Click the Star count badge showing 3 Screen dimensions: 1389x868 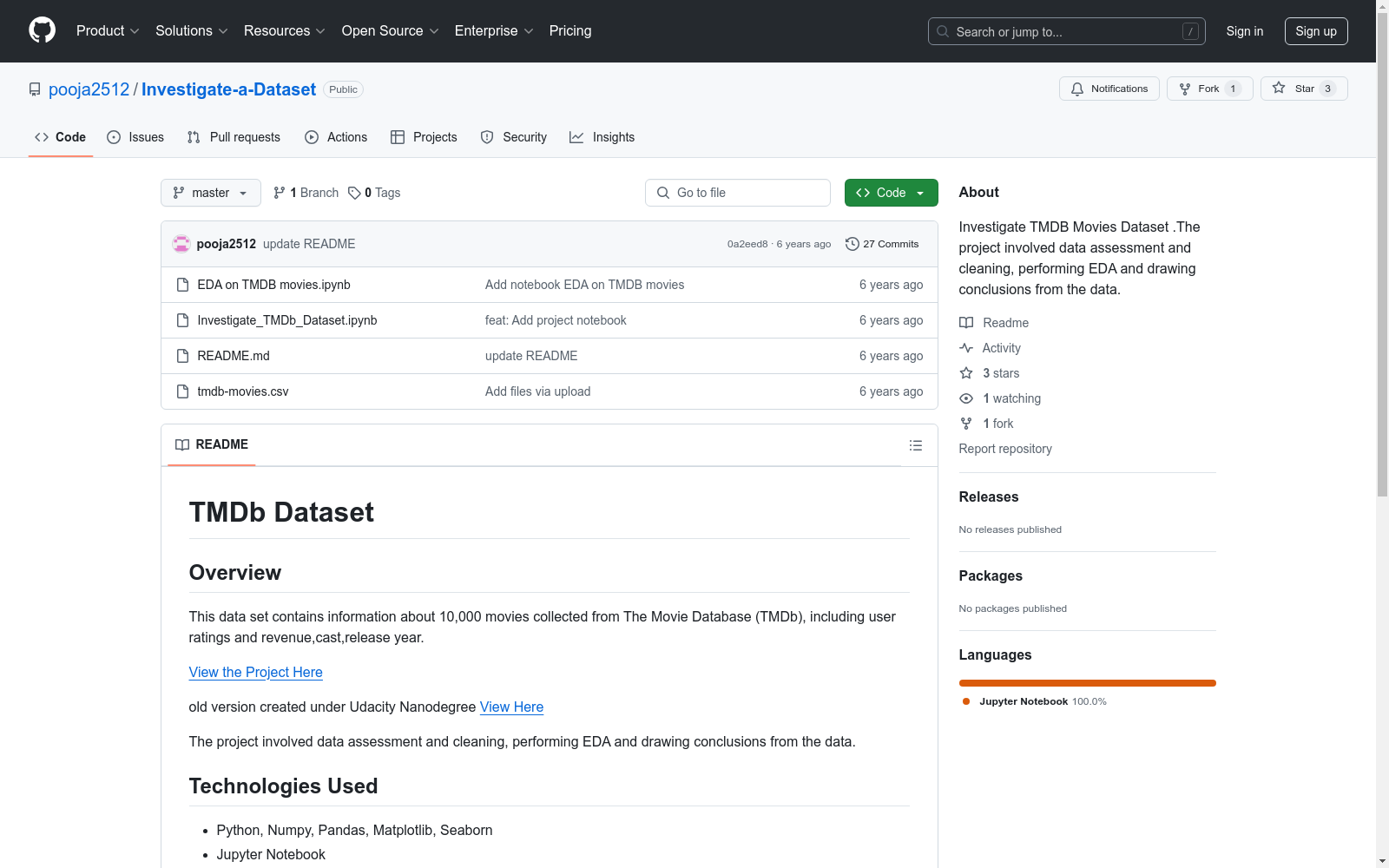point(1327,89)
